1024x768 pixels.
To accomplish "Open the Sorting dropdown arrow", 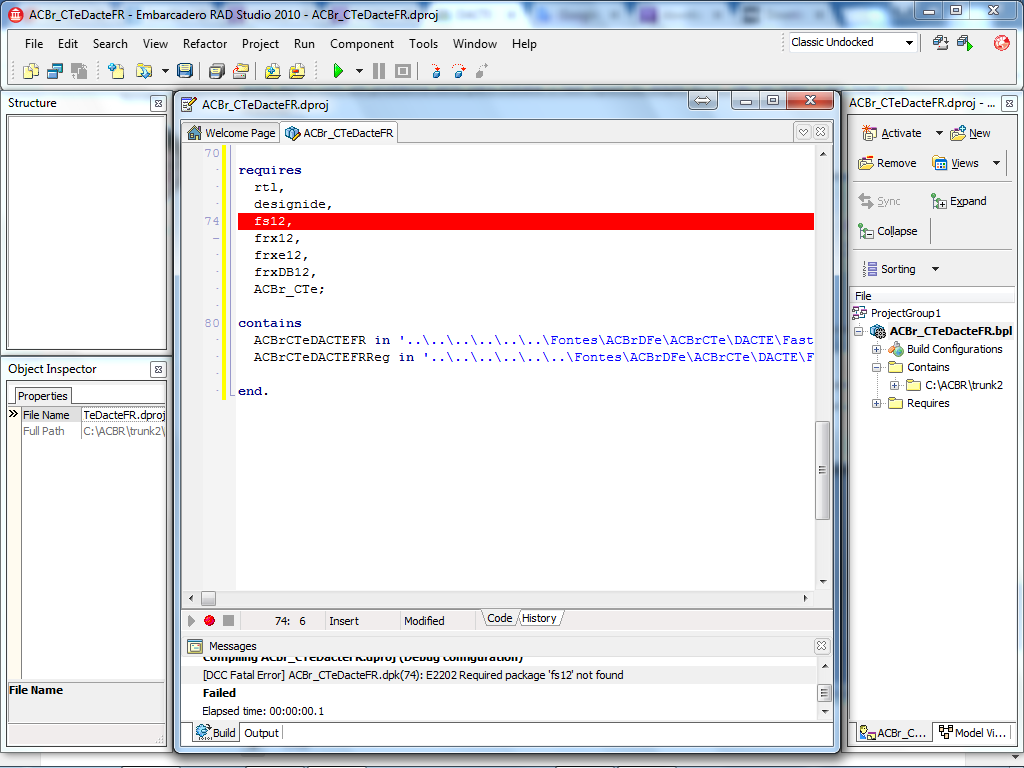I will tap(935, 269).
